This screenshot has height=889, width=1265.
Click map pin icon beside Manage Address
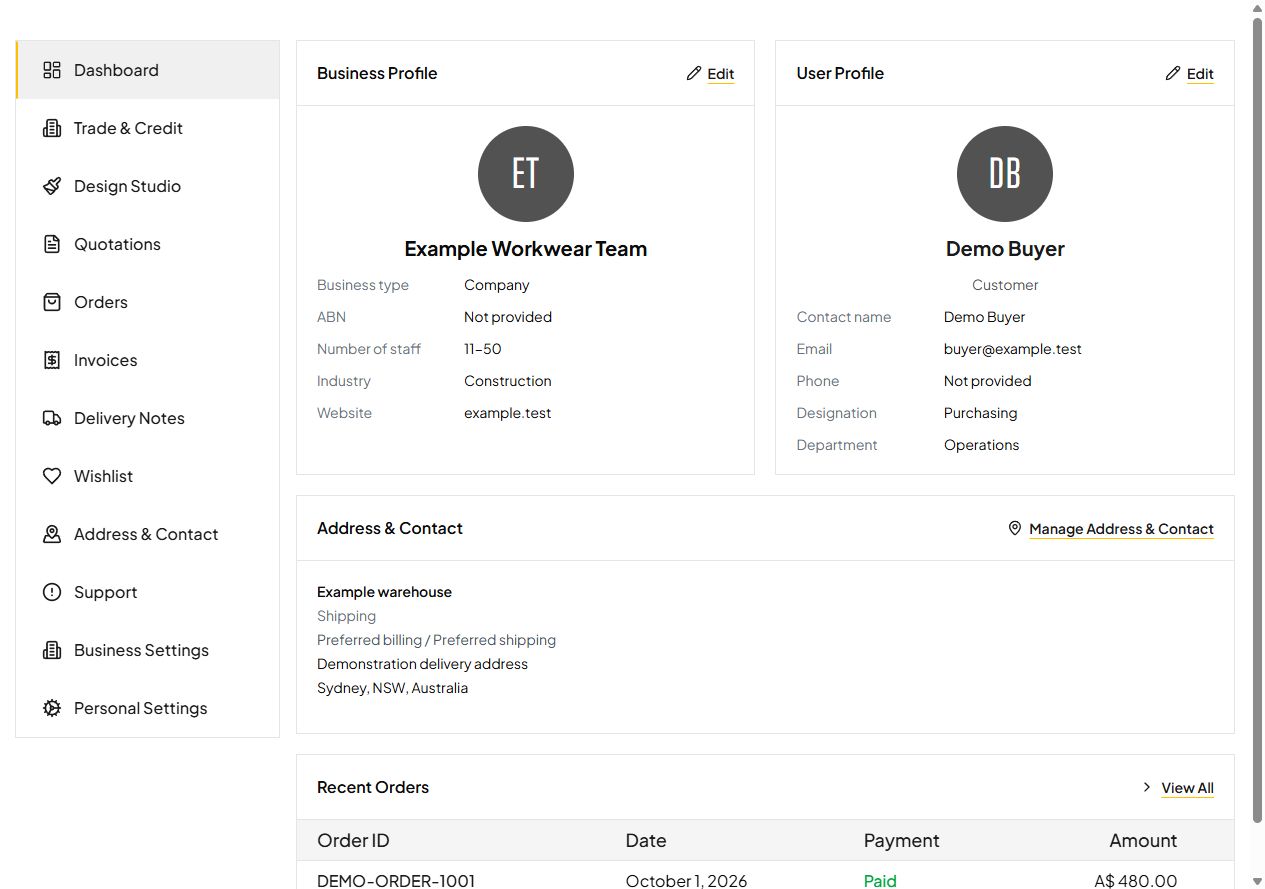(x=1015, y=528)
